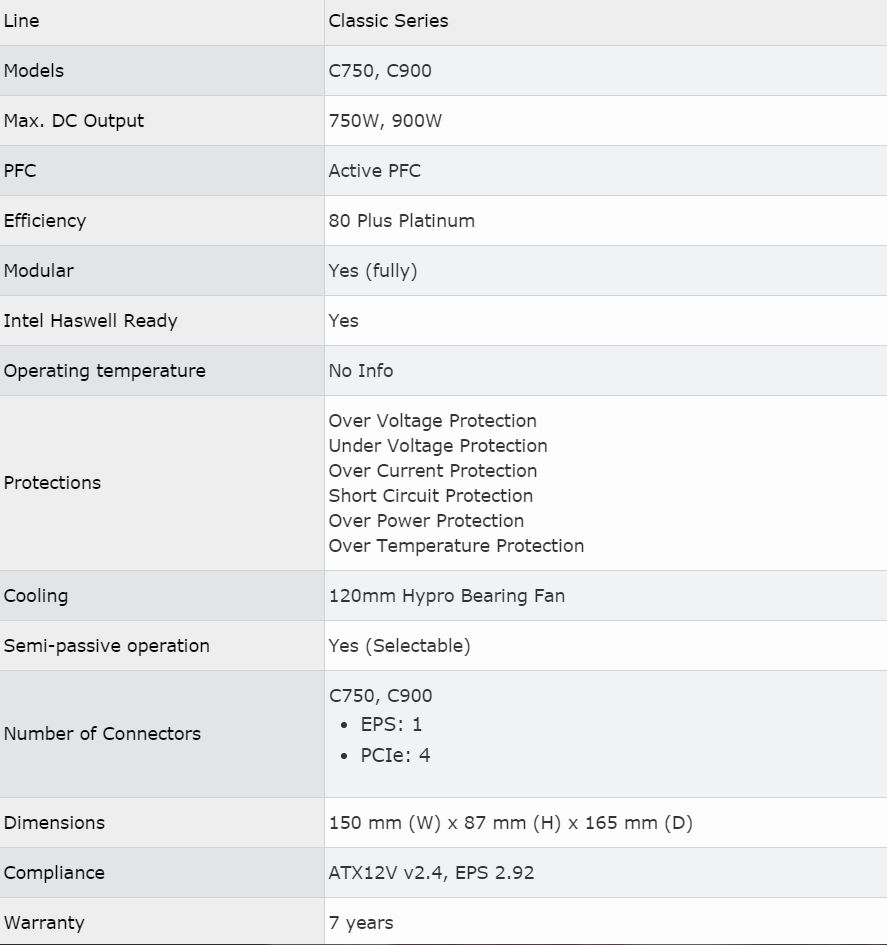Click the "750W, 900W" output value

[385, 121]
